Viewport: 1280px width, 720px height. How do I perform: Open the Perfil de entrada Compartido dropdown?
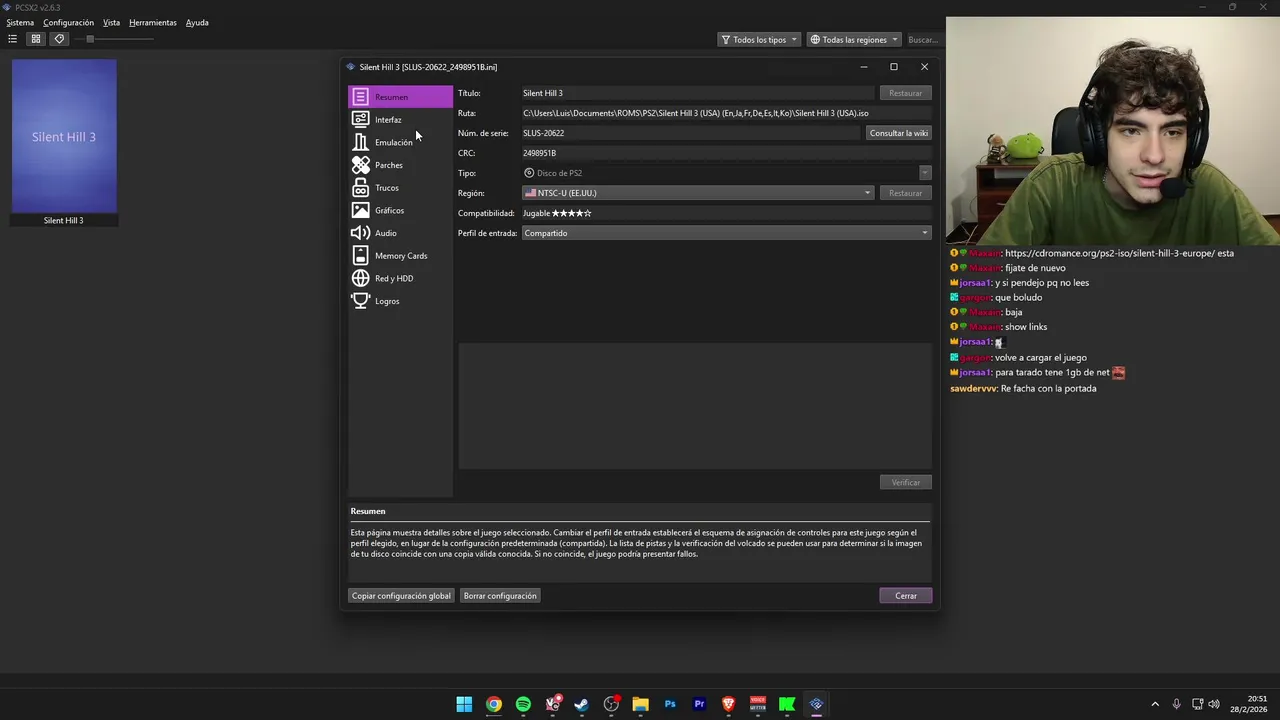click(726, 233)
